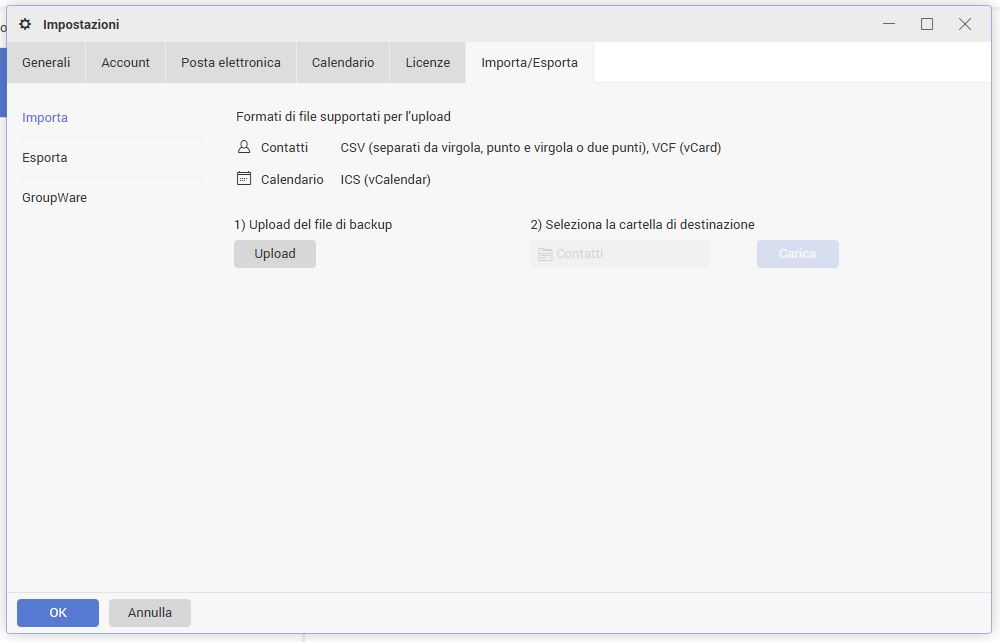Click the folder icon in destination field
The height and width of the screenshot is (642, 1000).
(545, 254)
